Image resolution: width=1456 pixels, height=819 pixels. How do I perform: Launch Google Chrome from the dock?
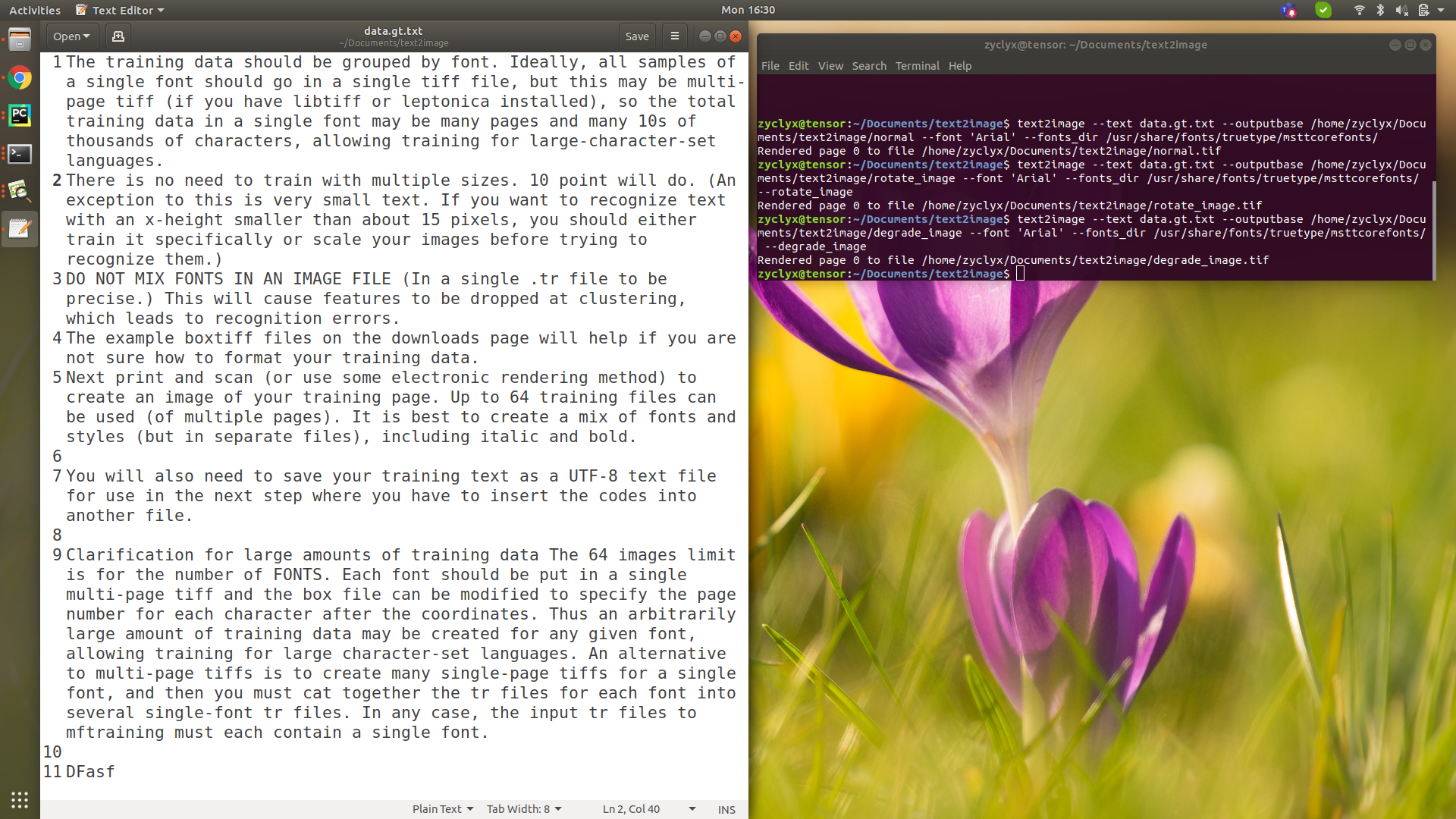pyautogui.click(x=19, y=77)
